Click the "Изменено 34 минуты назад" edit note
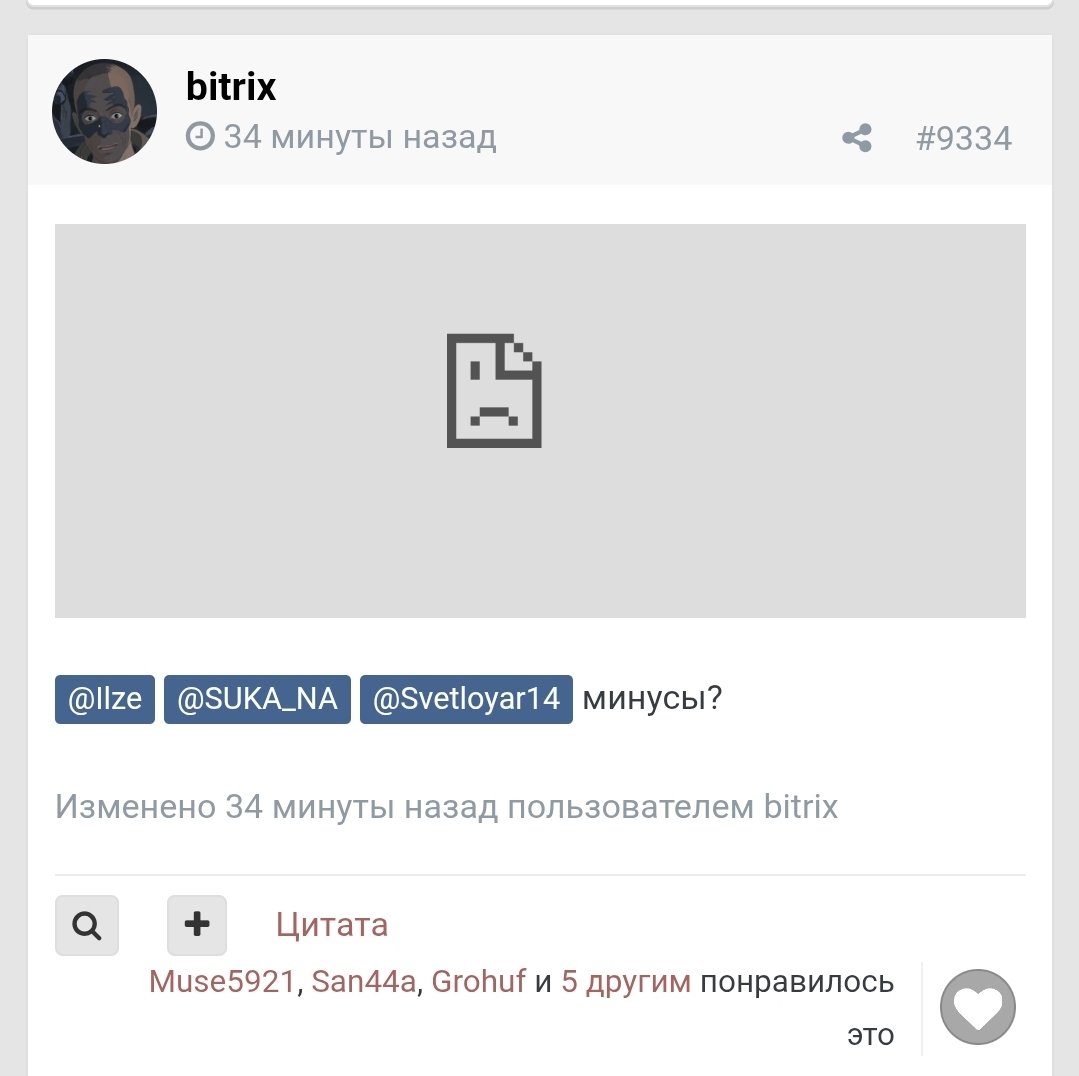1079x1076 pixels. 446,806
